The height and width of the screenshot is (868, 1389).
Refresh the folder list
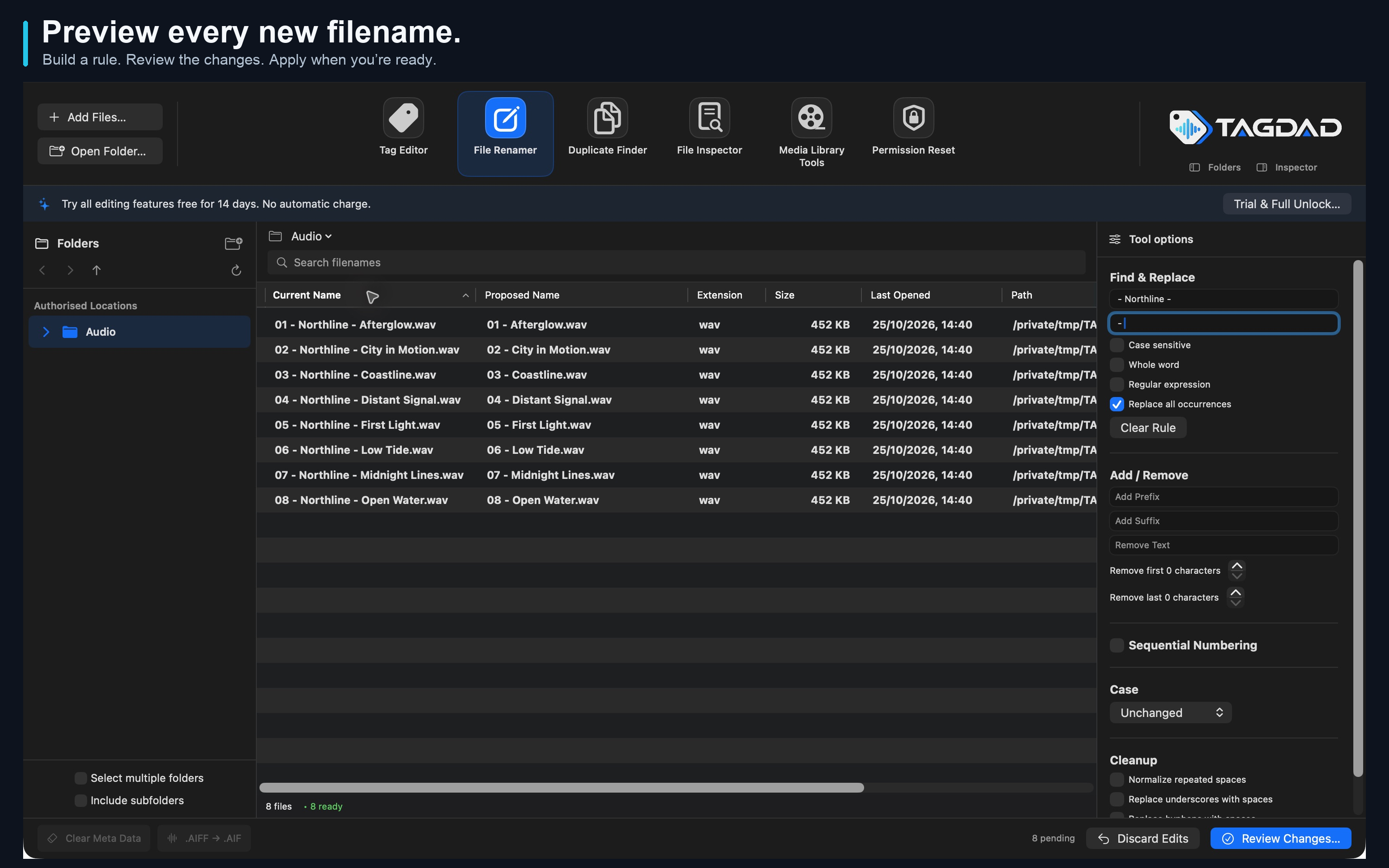click(x=236, y=270)
